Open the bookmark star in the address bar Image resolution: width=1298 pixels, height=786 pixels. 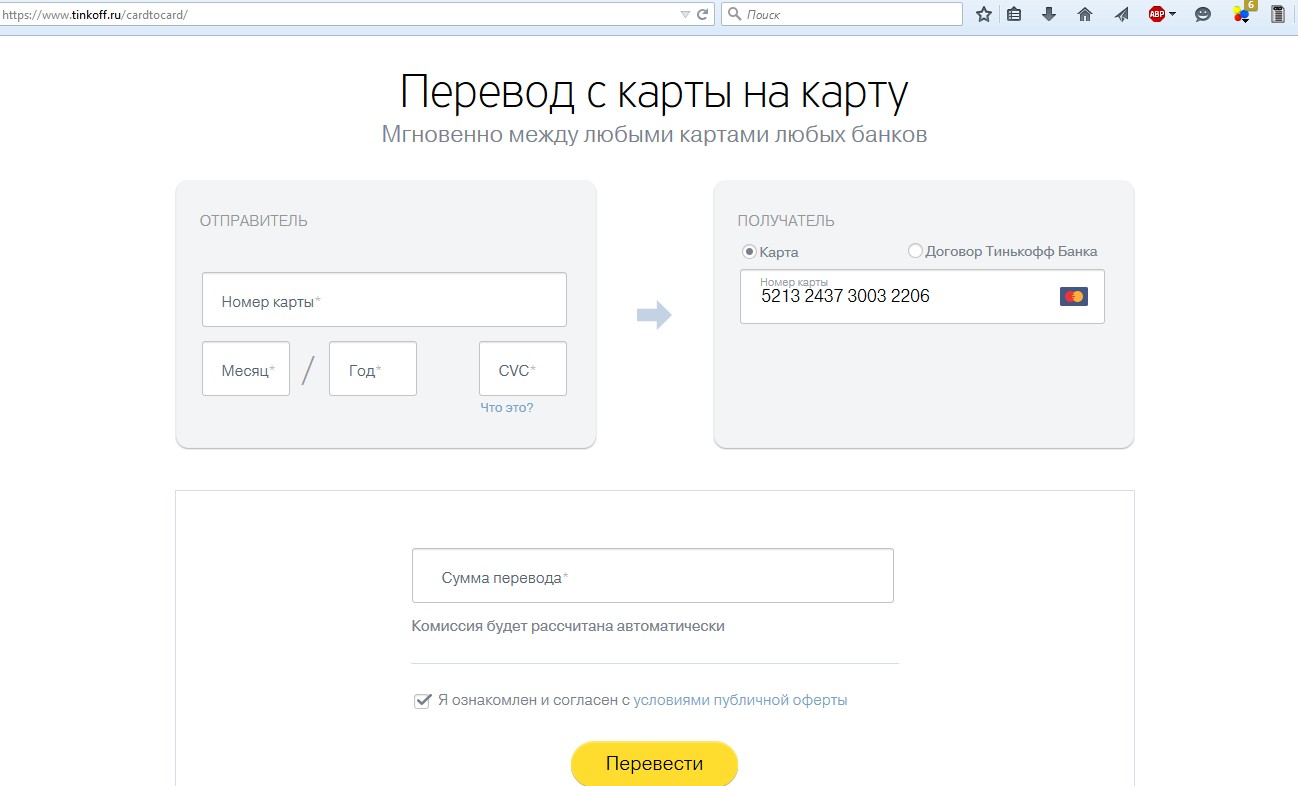click(983, 14)
